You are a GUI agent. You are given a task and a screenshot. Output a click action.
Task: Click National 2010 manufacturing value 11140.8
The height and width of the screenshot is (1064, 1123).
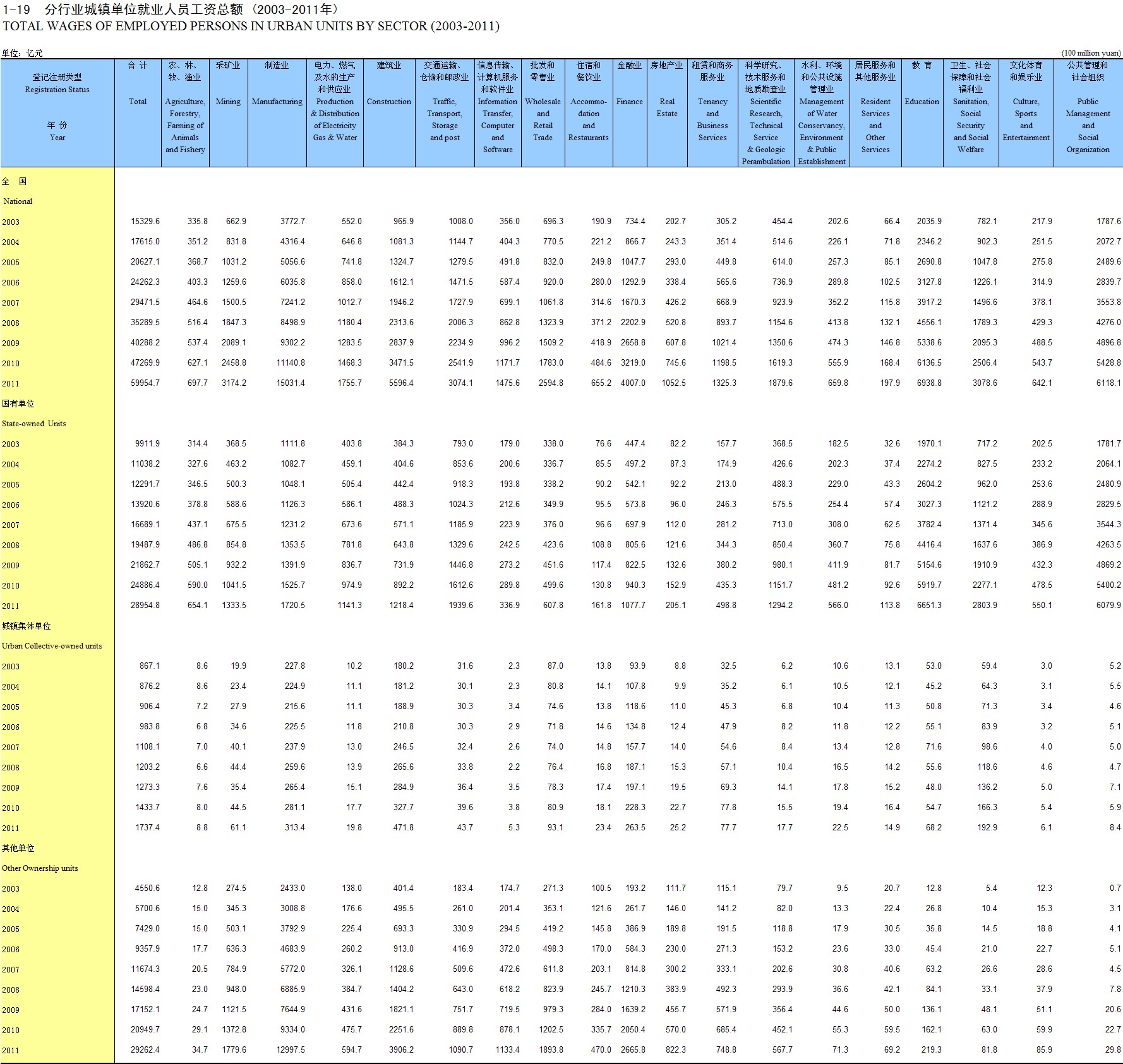click(x=291, y=363)
